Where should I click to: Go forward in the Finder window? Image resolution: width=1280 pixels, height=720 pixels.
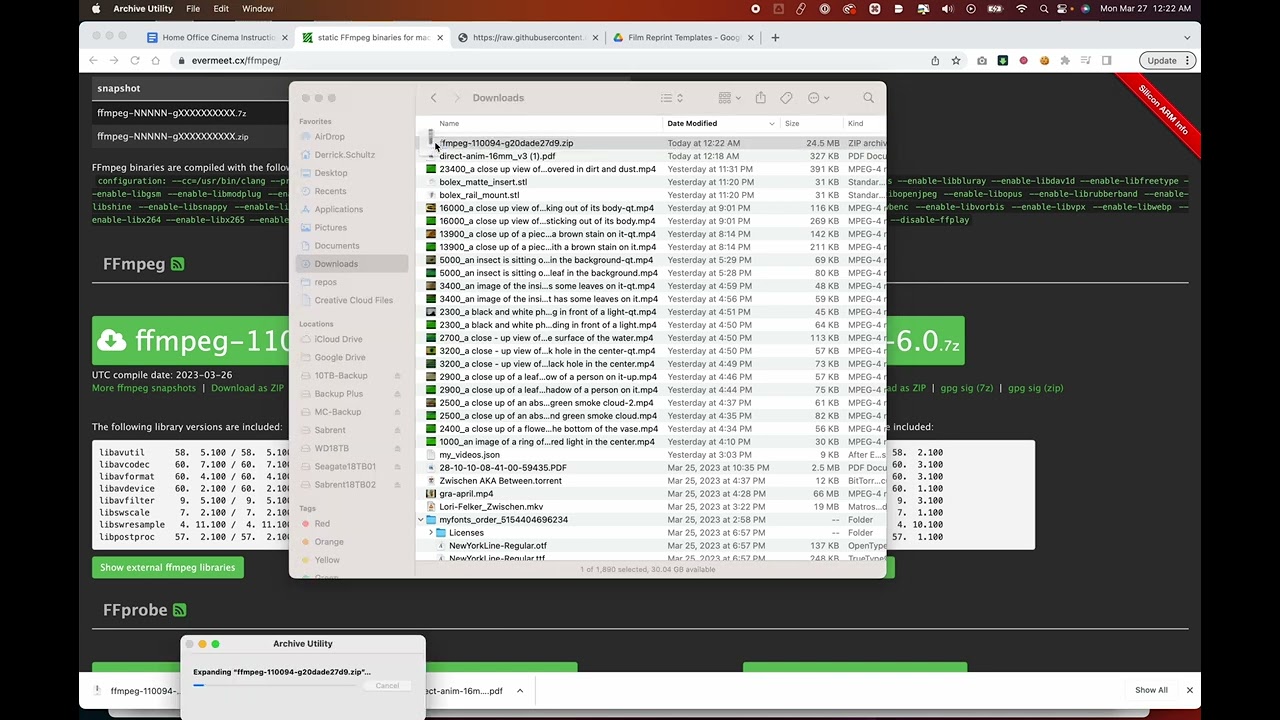pos(457,98)
